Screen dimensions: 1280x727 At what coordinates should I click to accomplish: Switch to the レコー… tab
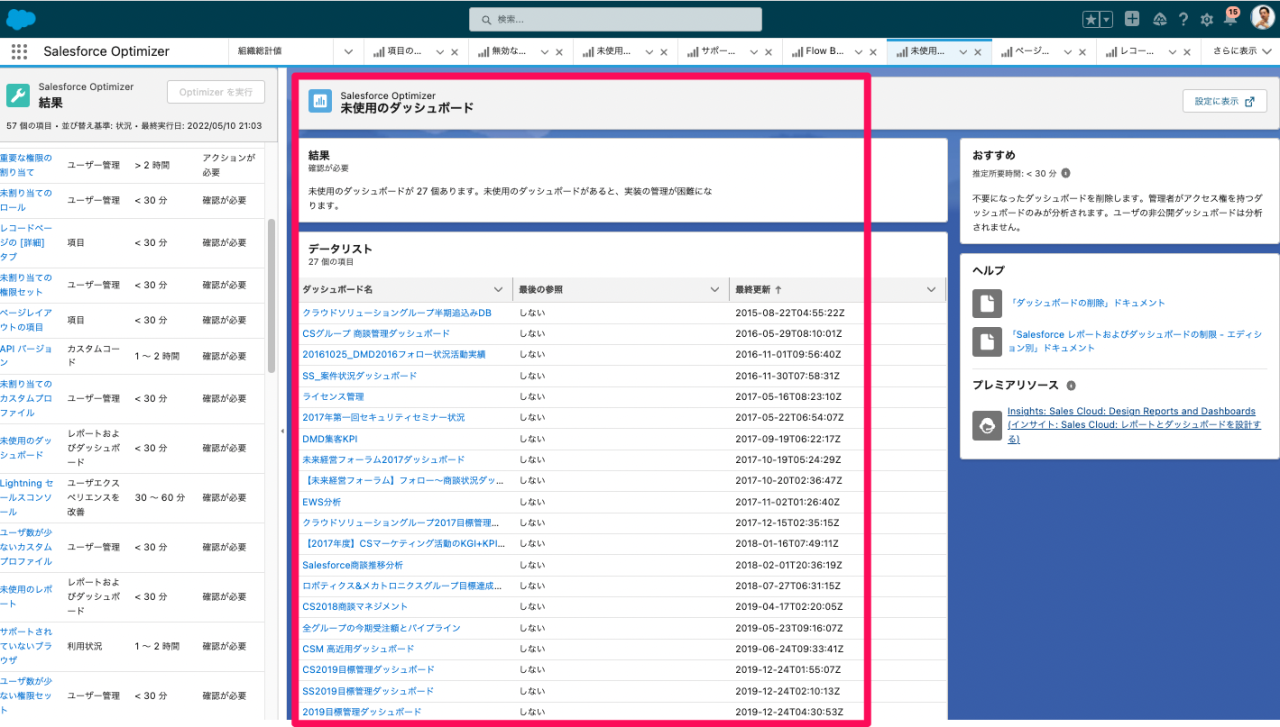tap(1129, 52)
